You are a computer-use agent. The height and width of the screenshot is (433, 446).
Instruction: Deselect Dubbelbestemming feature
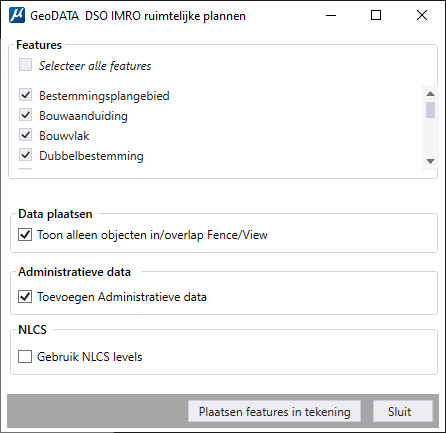click(25, 155)
